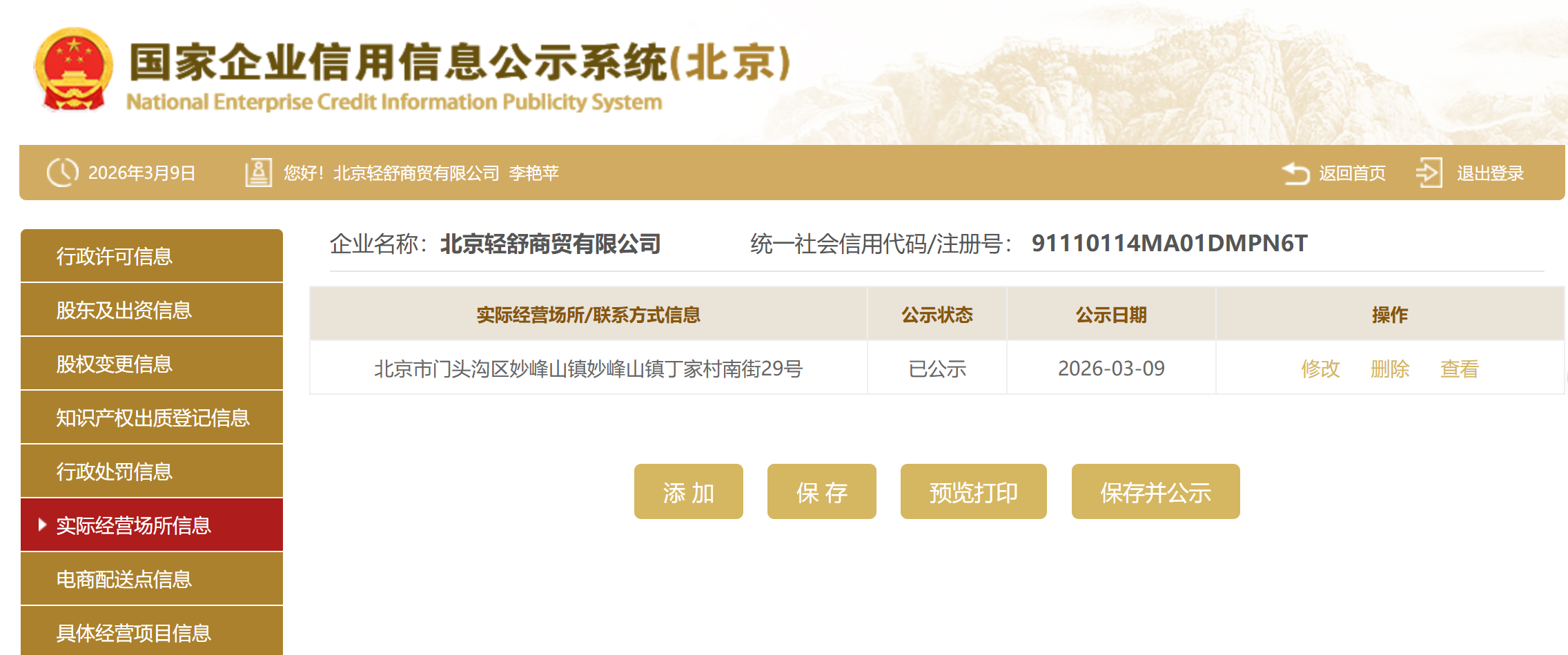Select 股权变更信息 in the sidebar

click(x=152, y=364)
